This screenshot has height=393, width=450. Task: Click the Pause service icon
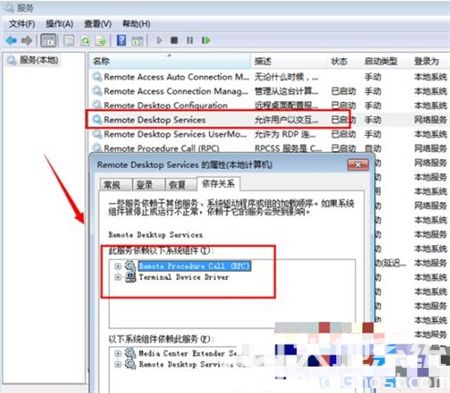pyautogui.click(x=190, y=40)
